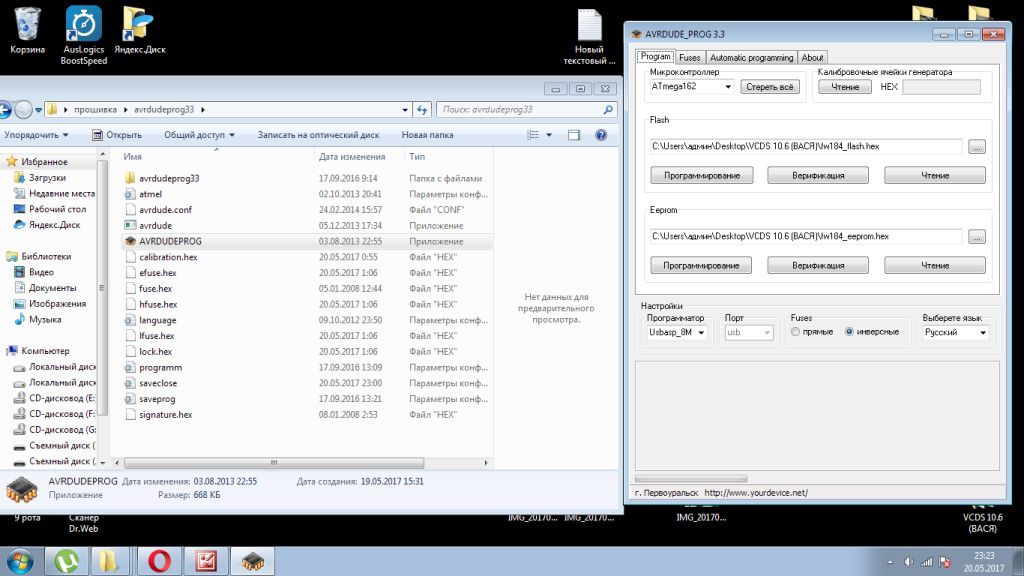Viewport: 1024px width, 576px height.
Task: Browse for the Flash hex file
Action: coord(976,147)
